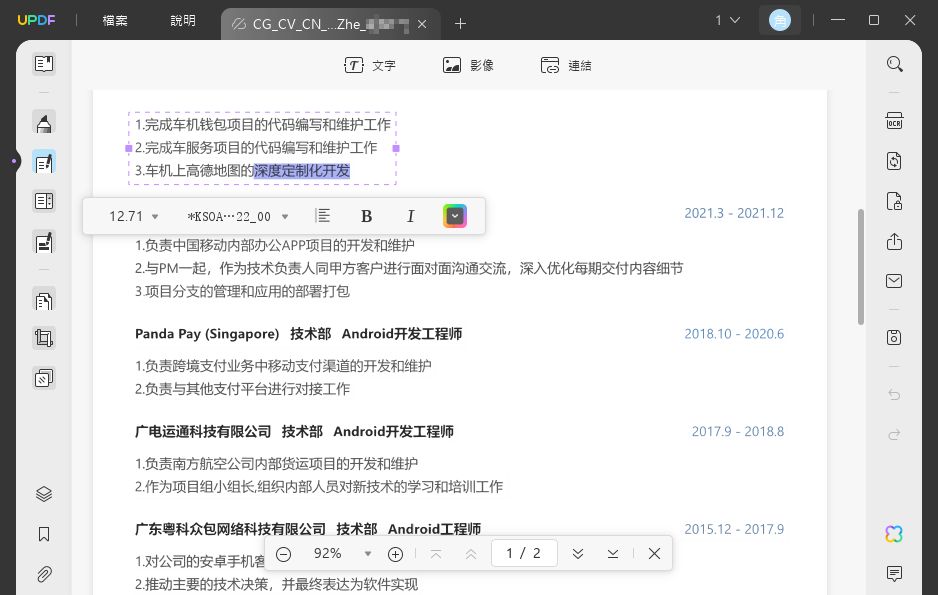Select the Comment highlighter tool
This screenshot has height=595, width=938.
(x=44, y=123)
